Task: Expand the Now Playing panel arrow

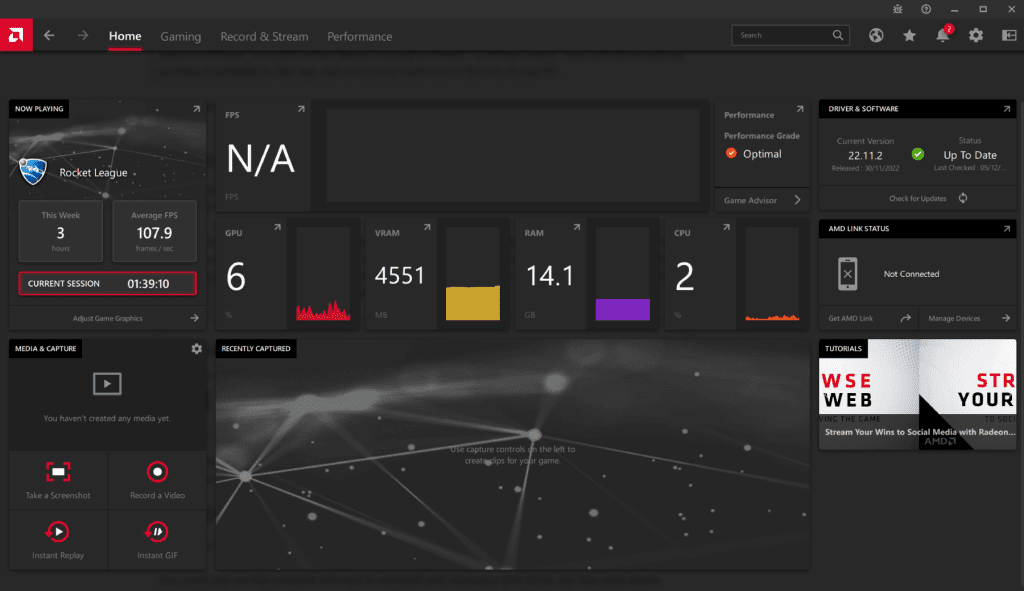Action: [197, 109]
